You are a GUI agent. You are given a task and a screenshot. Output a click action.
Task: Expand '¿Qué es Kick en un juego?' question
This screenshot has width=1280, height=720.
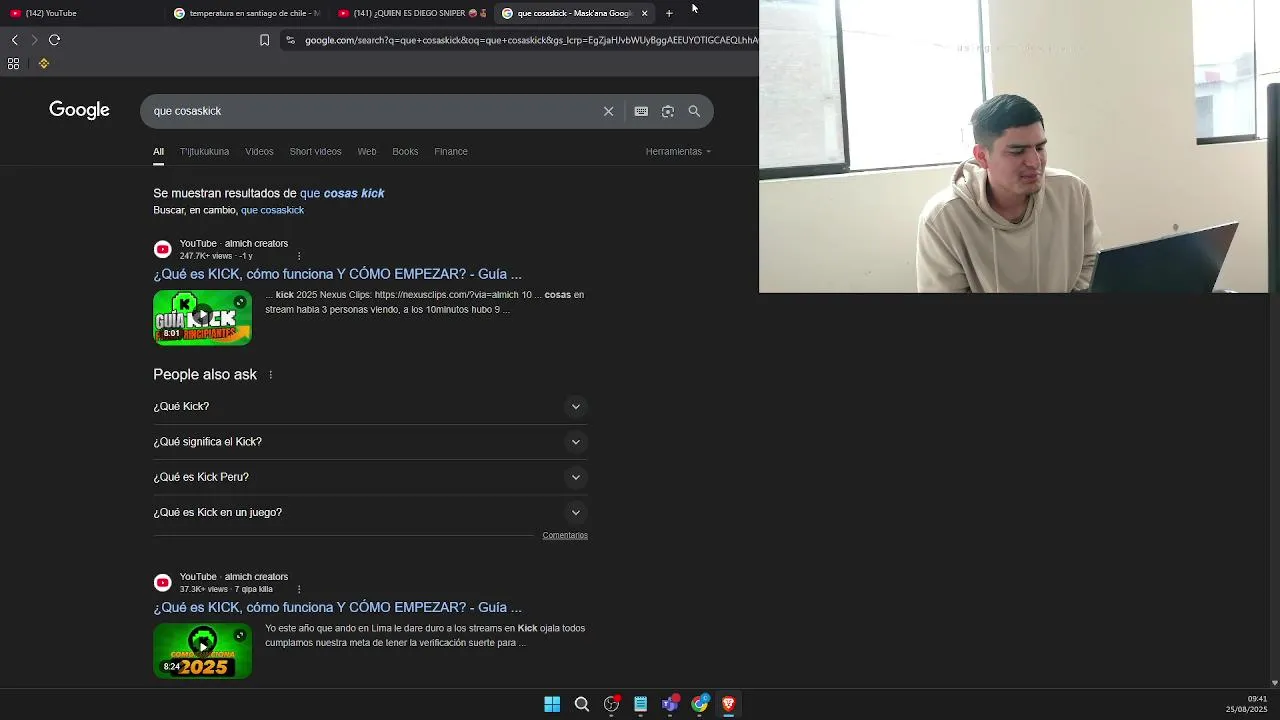(x=370, y=512)
